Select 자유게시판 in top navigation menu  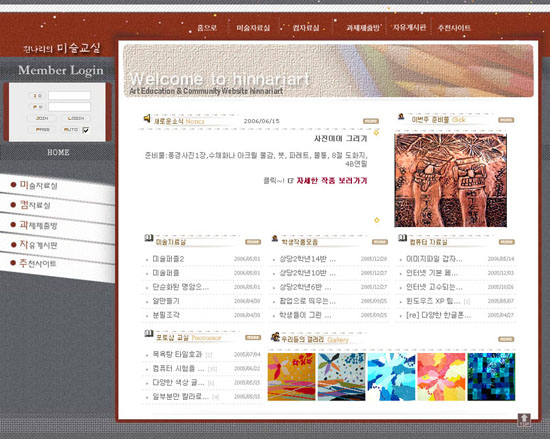coord(409,27)
